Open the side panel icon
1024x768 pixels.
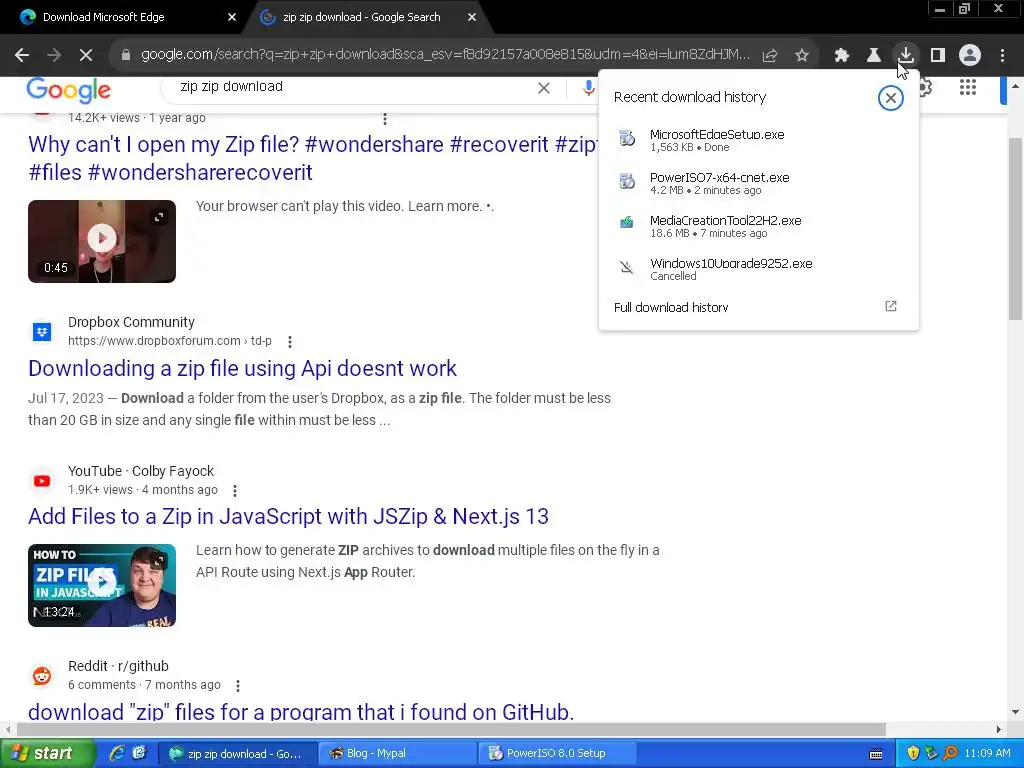[x=938, y=56]
